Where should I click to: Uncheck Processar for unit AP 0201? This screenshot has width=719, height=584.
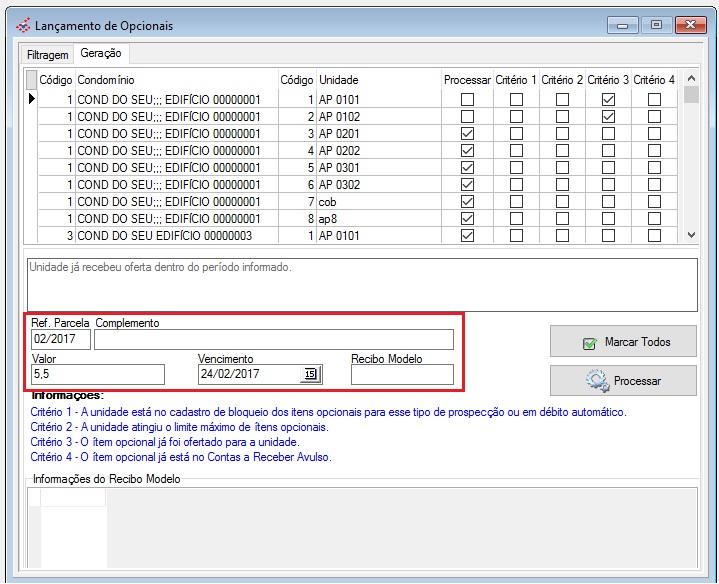(467, 134)
